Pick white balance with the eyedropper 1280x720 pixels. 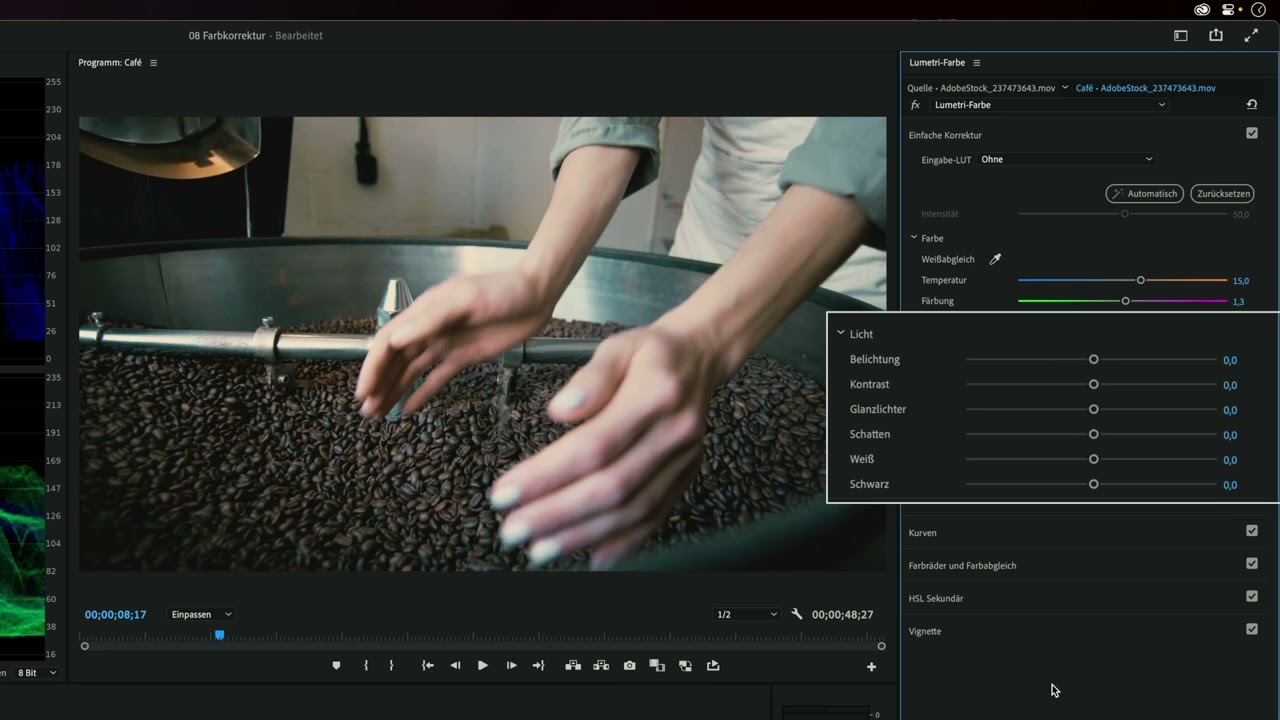(995, 260)
